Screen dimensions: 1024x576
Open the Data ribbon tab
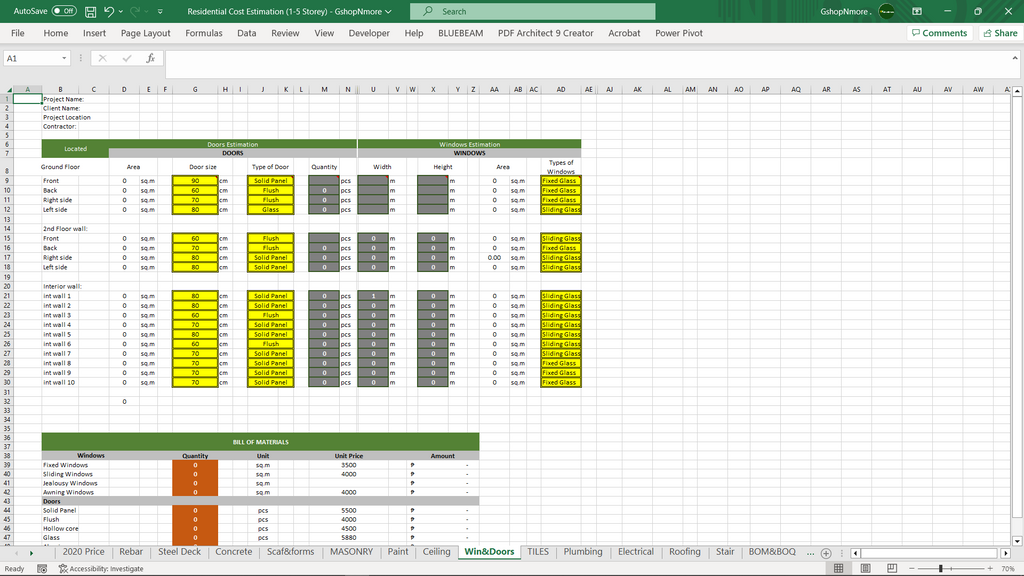[246, 33]
